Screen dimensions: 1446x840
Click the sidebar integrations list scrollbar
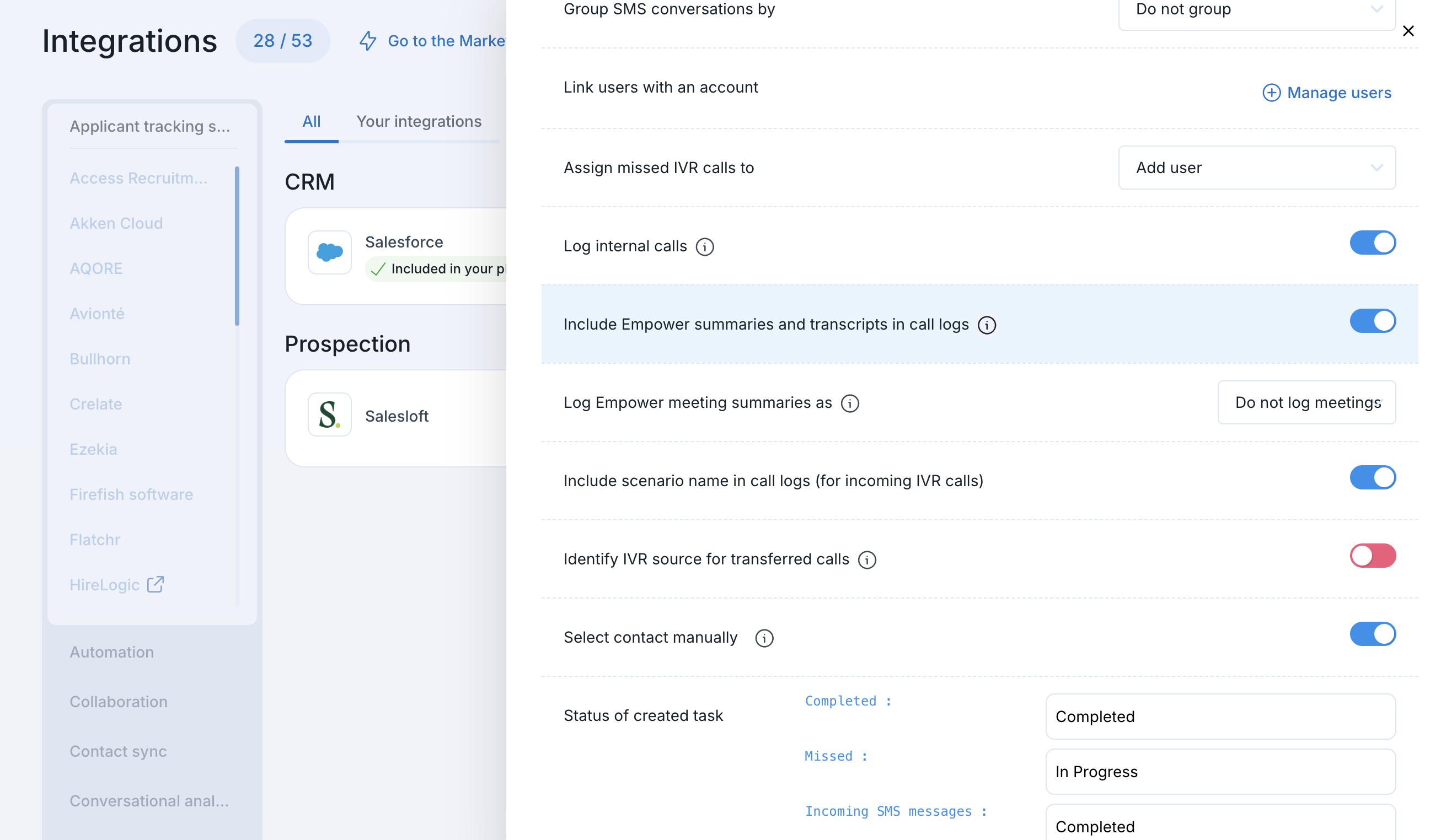tap(237, 246)
